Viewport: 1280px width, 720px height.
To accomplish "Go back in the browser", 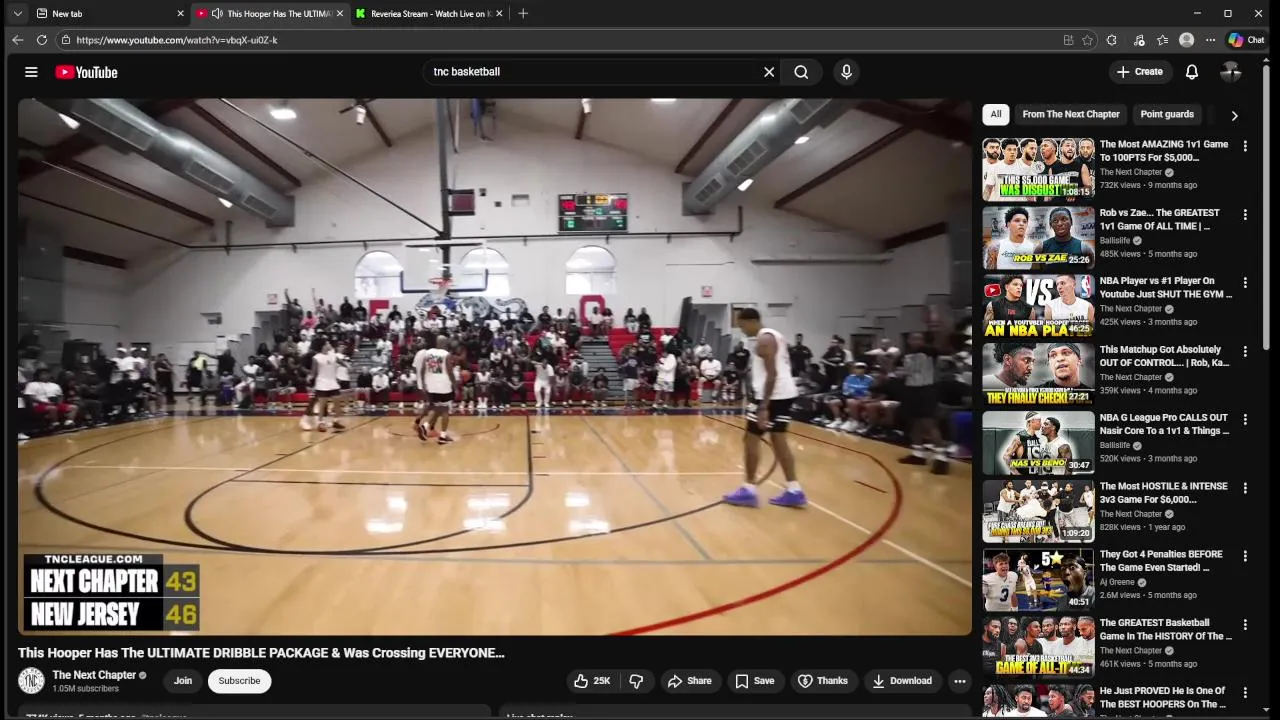I will [x=17, y=40].
